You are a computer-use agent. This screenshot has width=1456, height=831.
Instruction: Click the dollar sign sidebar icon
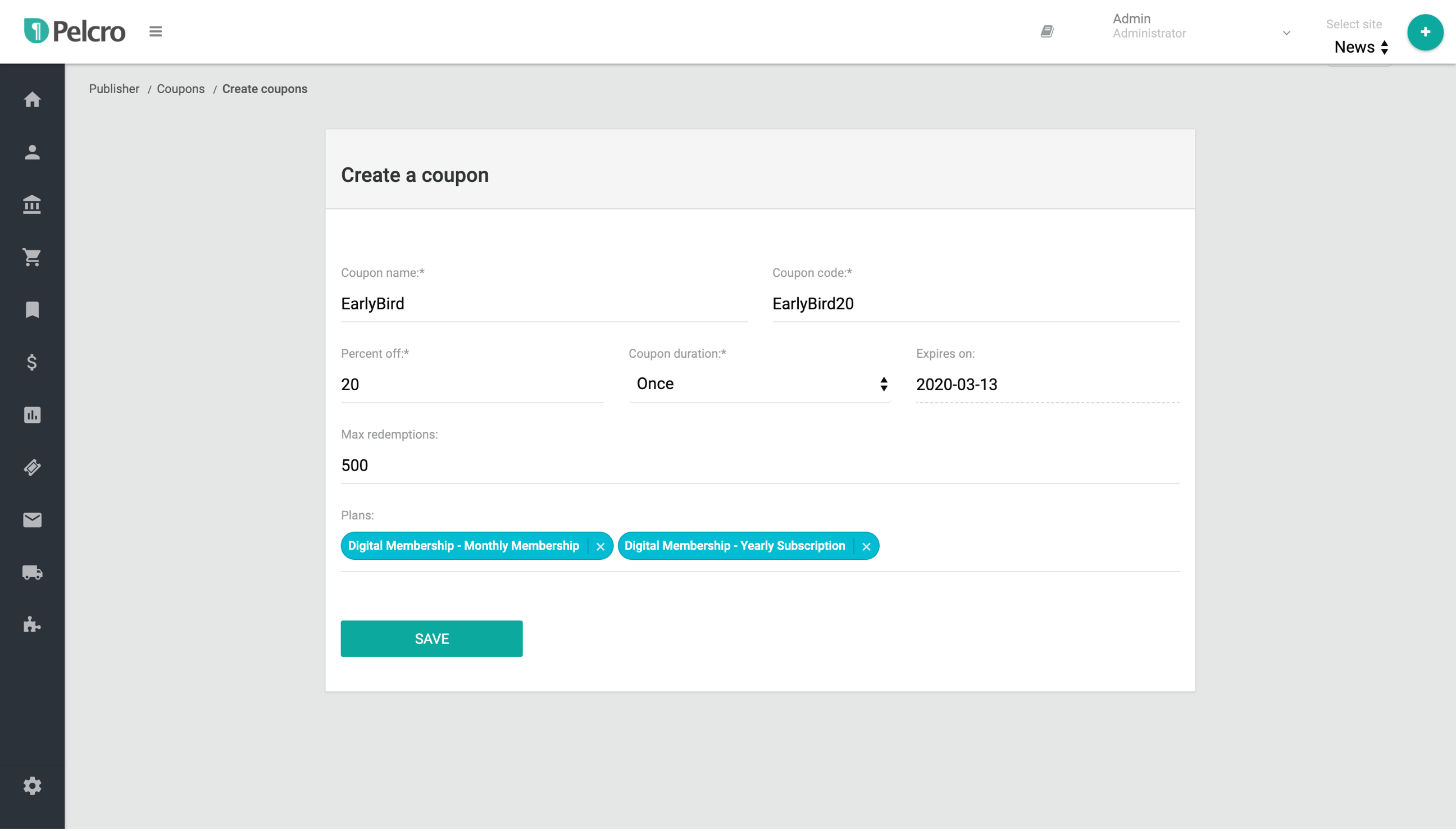click(32, 362)
